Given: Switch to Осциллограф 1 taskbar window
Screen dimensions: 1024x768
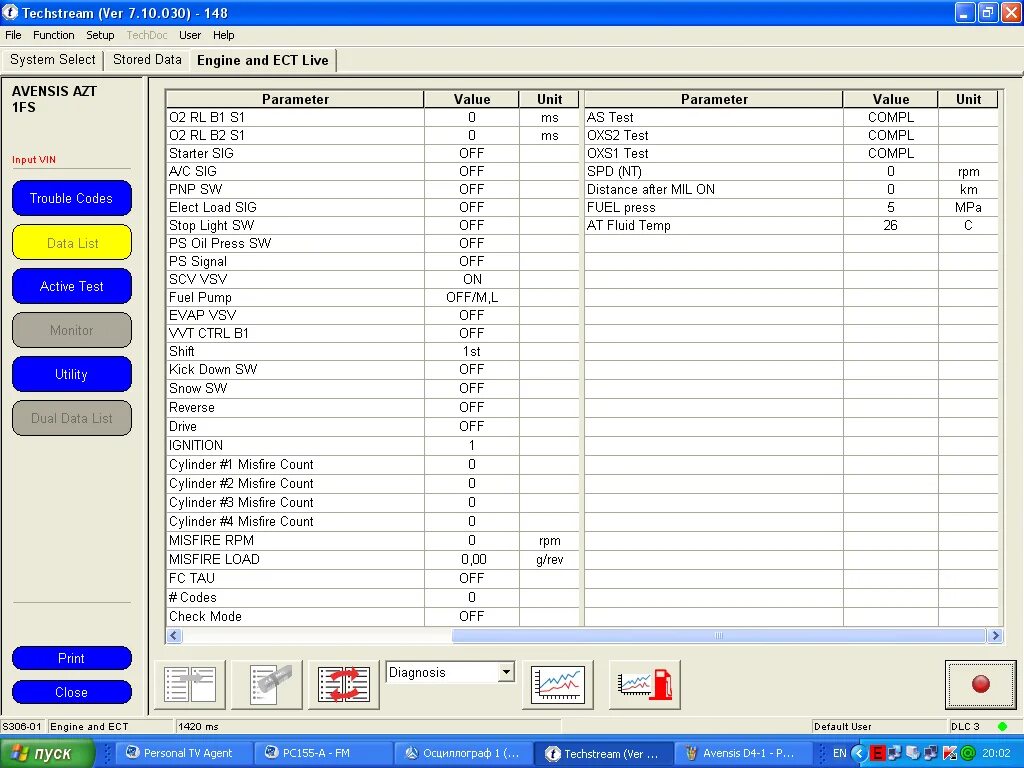Looking at the screenshot, I should tap(463, 753).
